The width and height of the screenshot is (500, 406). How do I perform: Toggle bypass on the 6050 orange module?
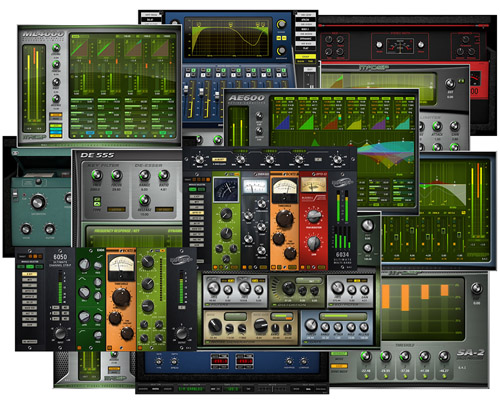(x=109, y=347)
